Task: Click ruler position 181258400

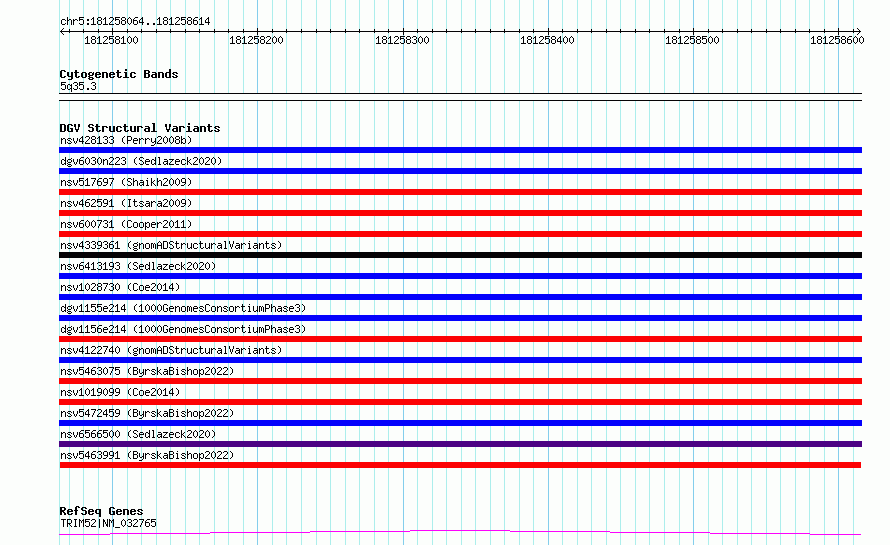Action: coord(547,40)
